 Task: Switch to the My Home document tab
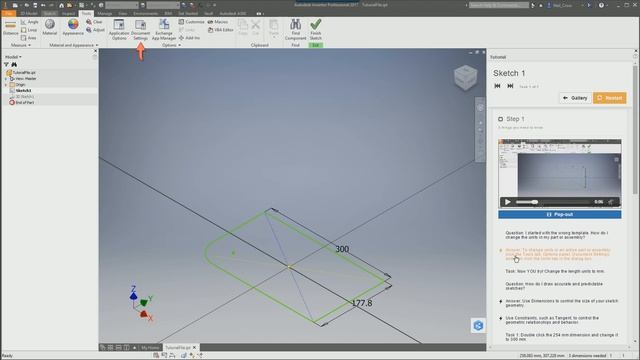click(150, 347)
